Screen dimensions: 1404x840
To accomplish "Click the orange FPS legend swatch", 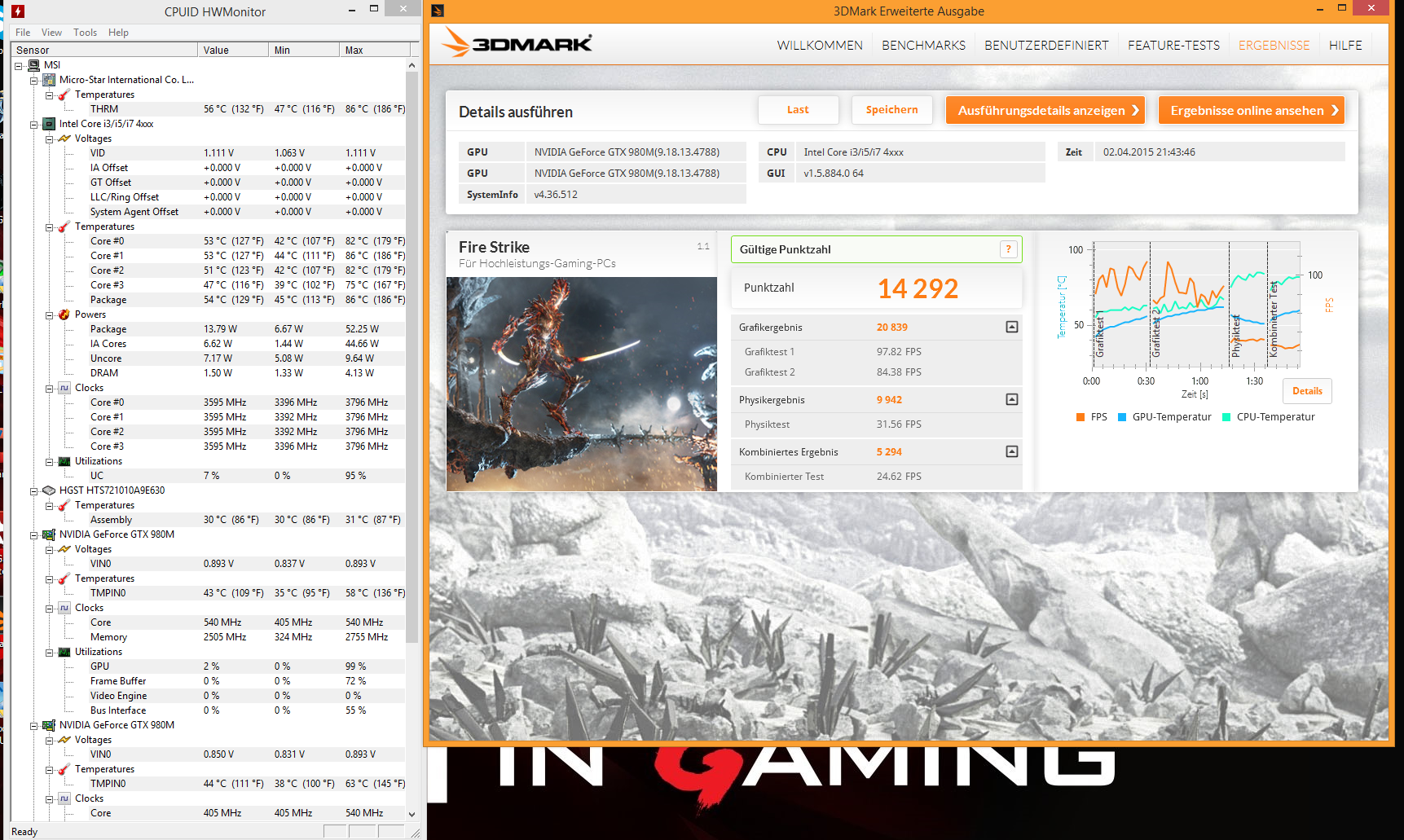I will [x=1080, y=417].
